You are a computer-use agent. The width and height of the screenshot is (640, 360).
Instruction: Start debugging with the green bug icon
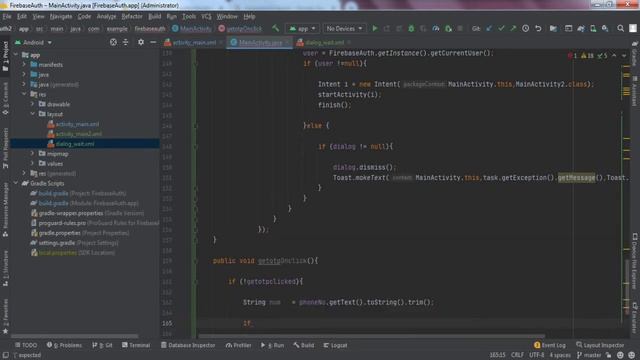pyautogui.click(x=411, y=29)
